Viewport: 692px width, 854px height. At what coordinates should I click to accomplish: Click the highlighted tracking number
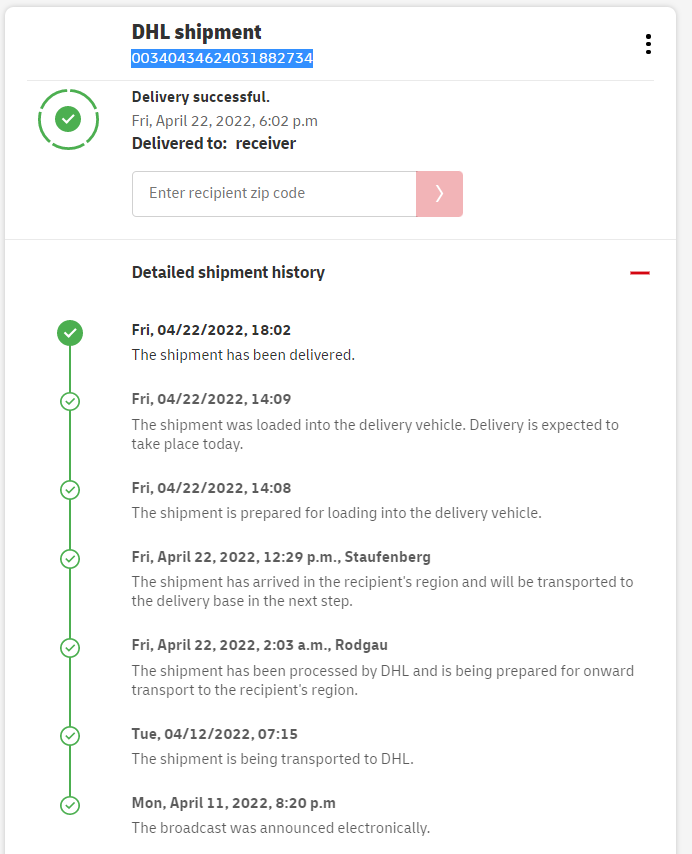222,59
